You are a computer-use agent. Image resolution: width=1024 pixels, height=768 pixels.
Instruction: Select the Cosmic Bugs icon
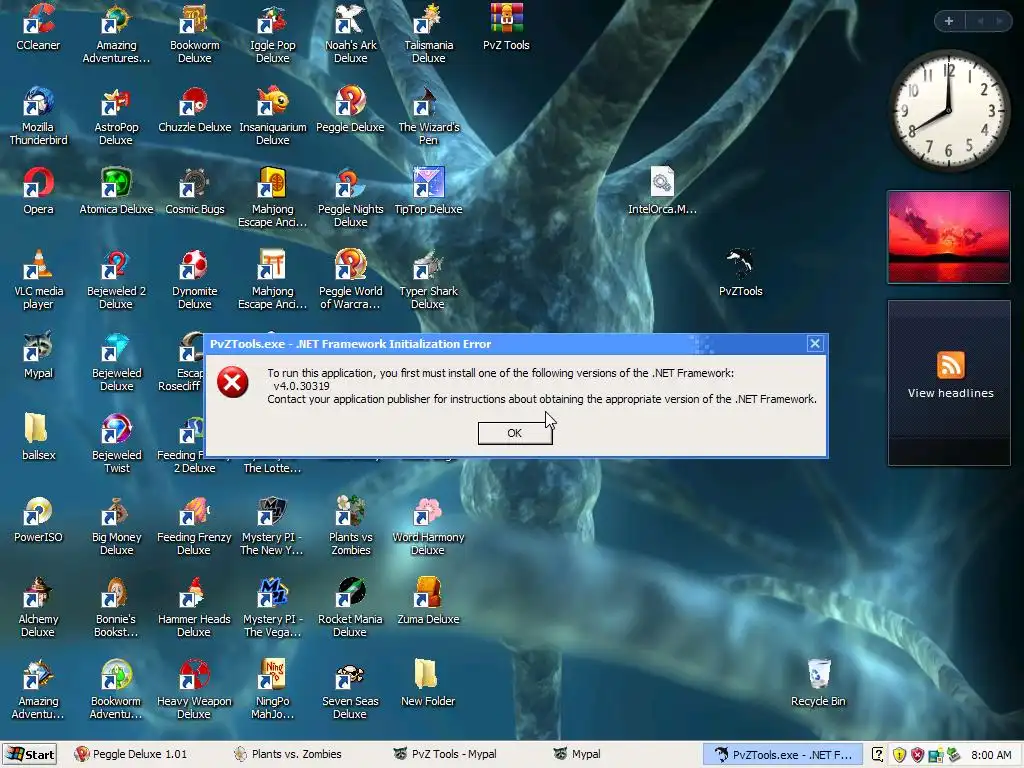coord(194,191)
